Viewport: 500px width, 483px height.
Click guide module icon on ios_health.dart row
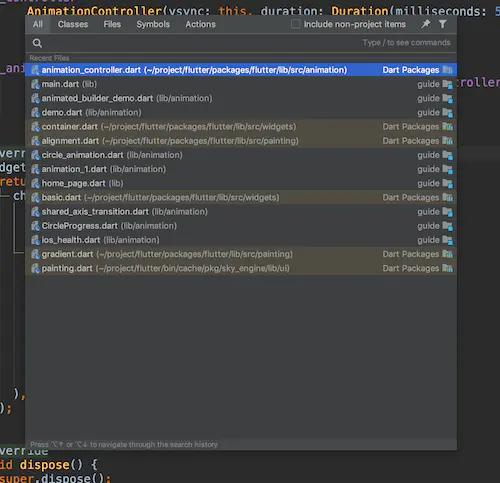pyautogui.click(x=447, y=240)
